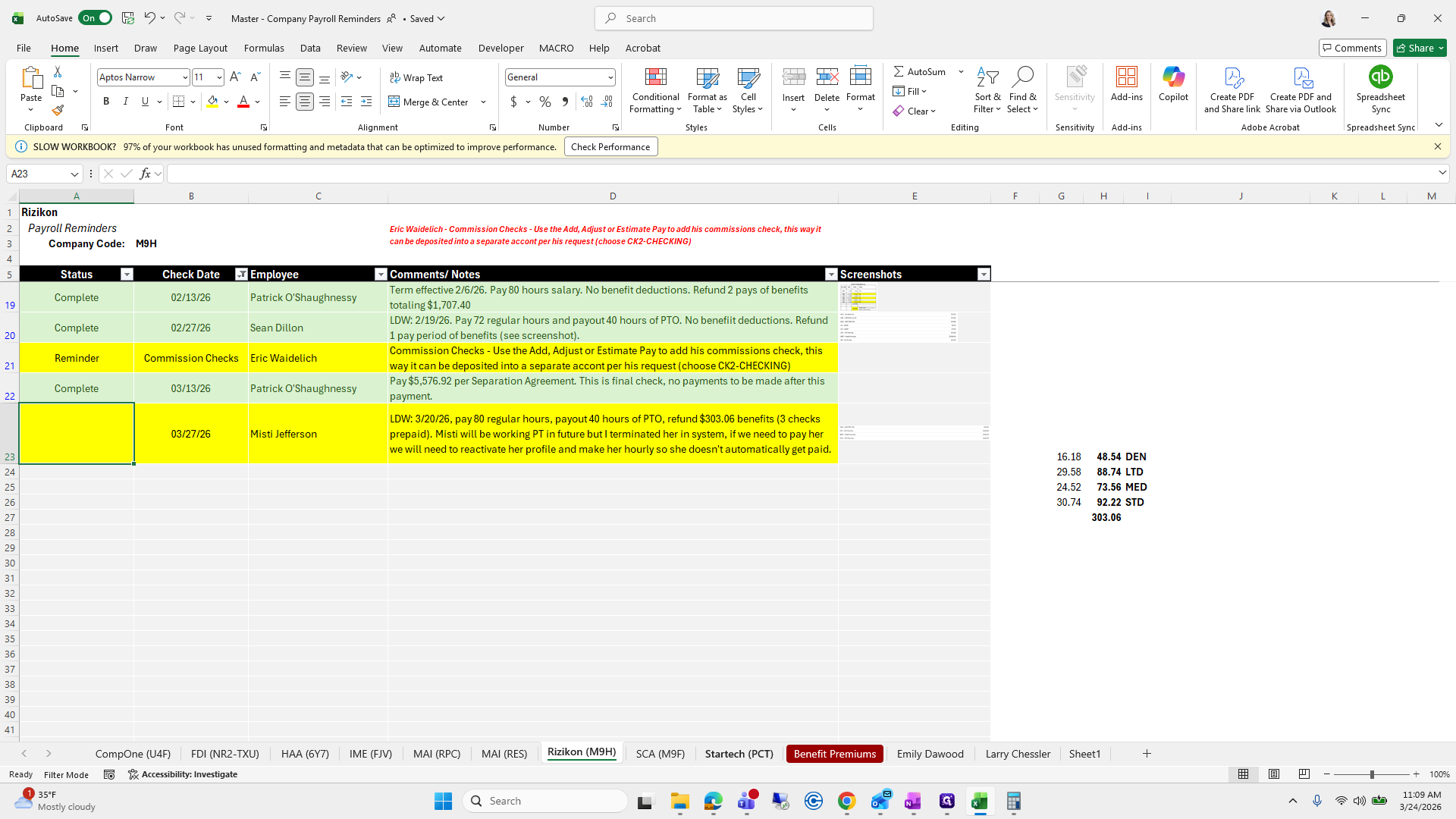Open the Formulas ribbon tab
The image size is (1456, 819).
pyautogui.click(x=264, y=48)
